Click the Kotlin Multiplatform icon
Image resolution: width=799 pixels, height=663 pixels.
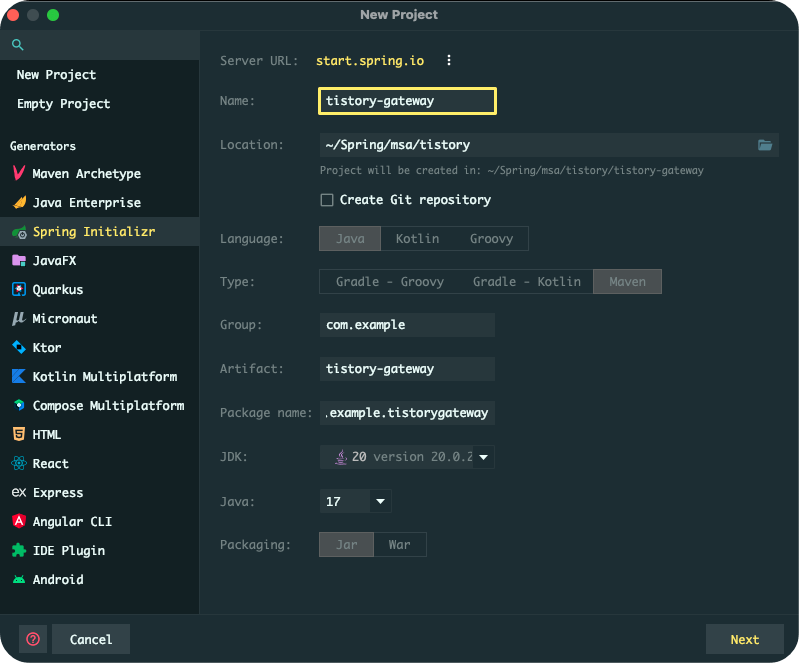19,377
